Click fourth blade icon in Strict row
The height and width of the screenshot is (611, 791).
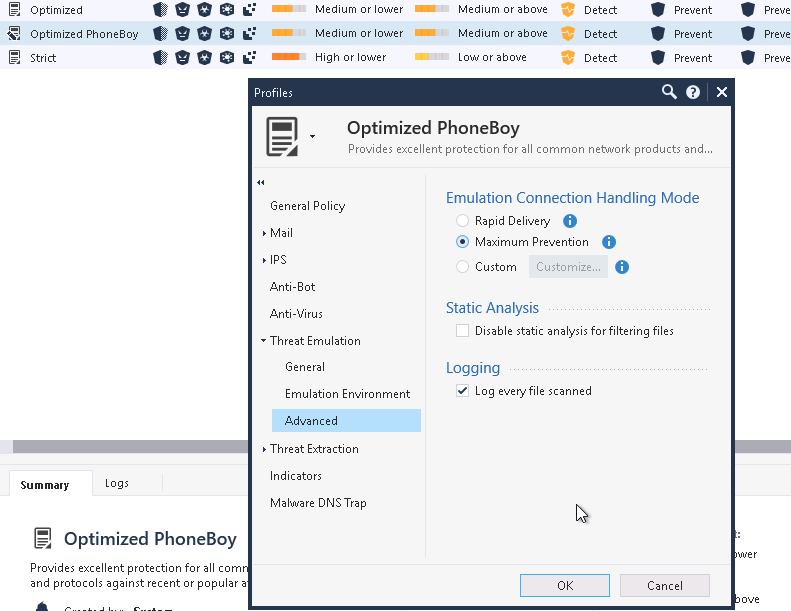click(x=227, y=58)
